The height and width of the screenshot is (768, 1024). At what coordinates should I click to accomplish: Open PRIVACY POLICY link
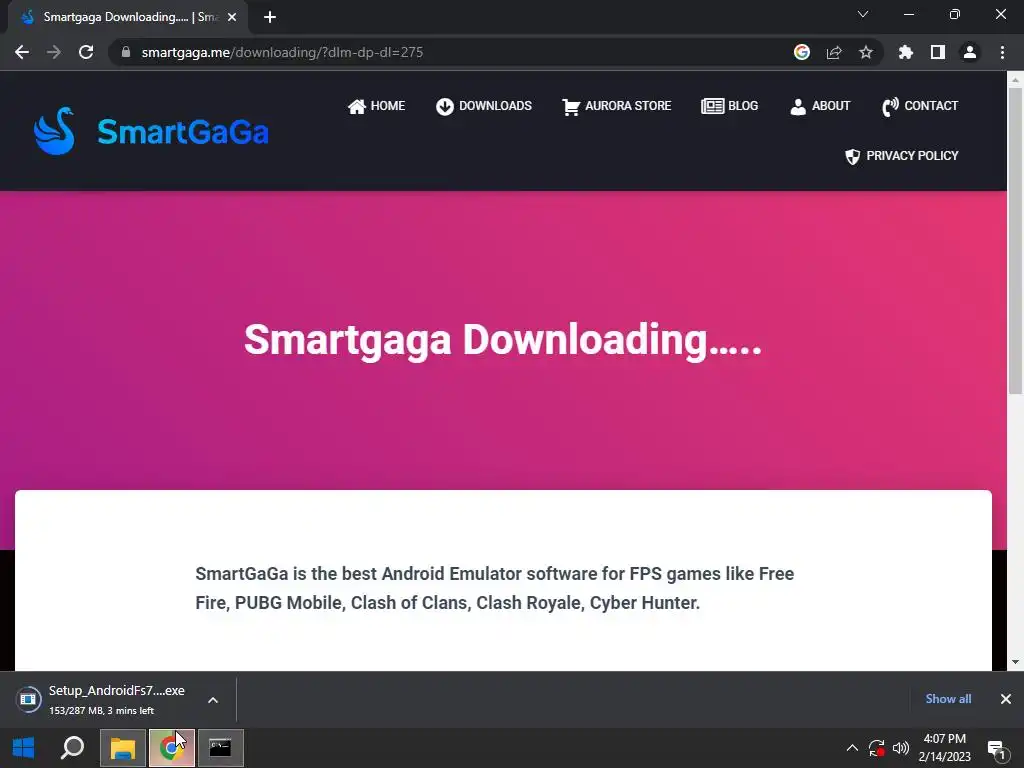901,156
